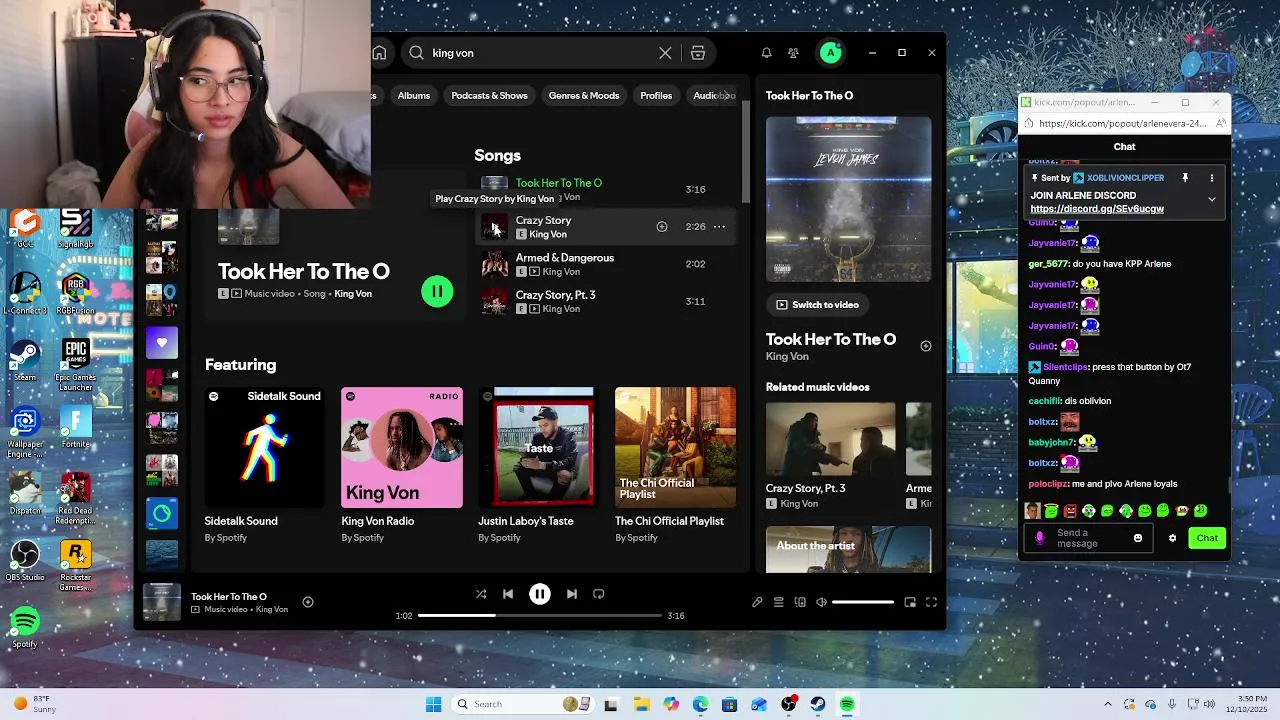Open OBS Studio desktop icon
The width and height of the screenshot is (1280, 720).
pos(25,561)
